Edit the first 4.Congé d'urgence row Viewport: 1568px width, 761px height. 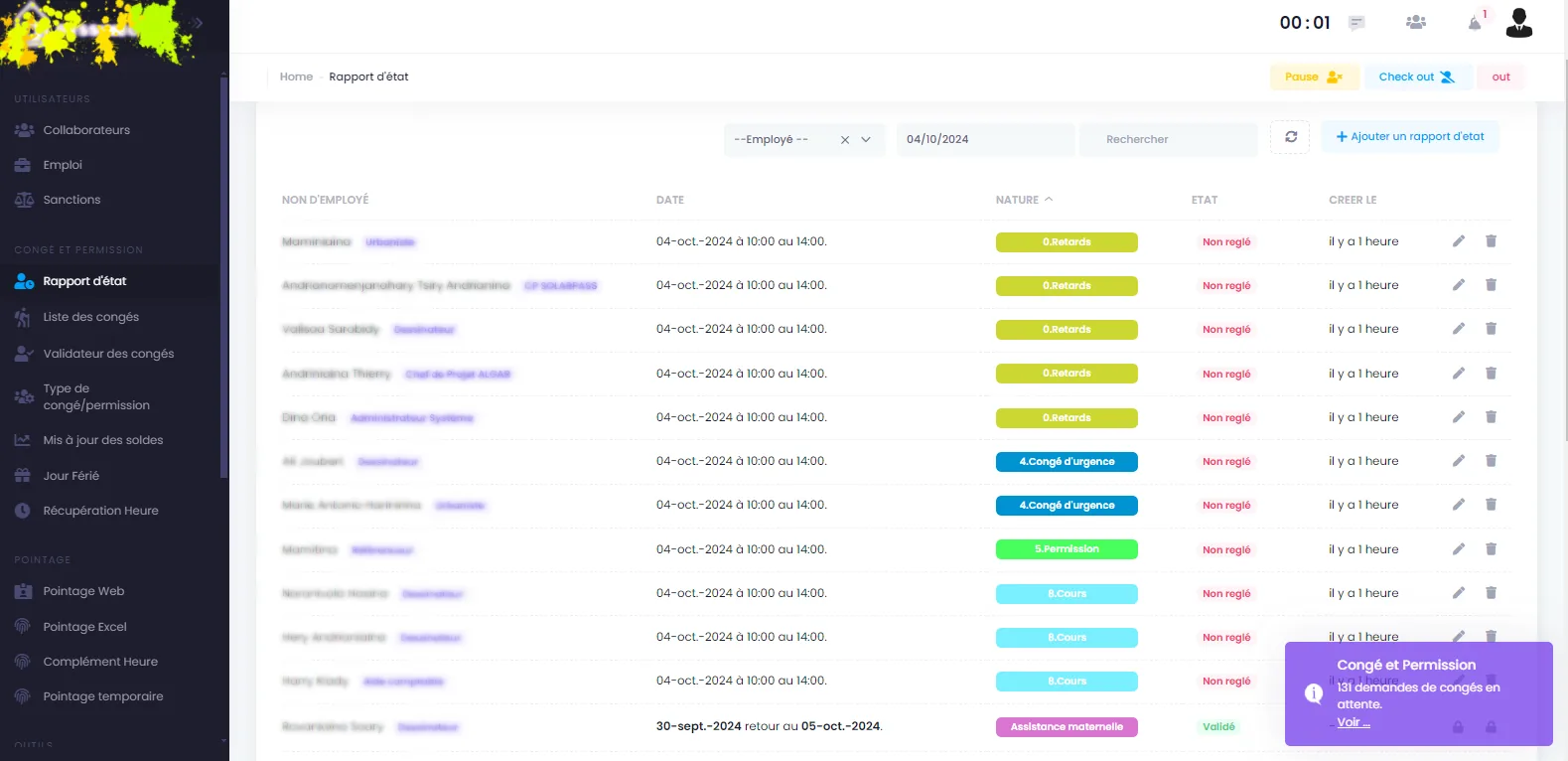click(x=1459, y=461)
